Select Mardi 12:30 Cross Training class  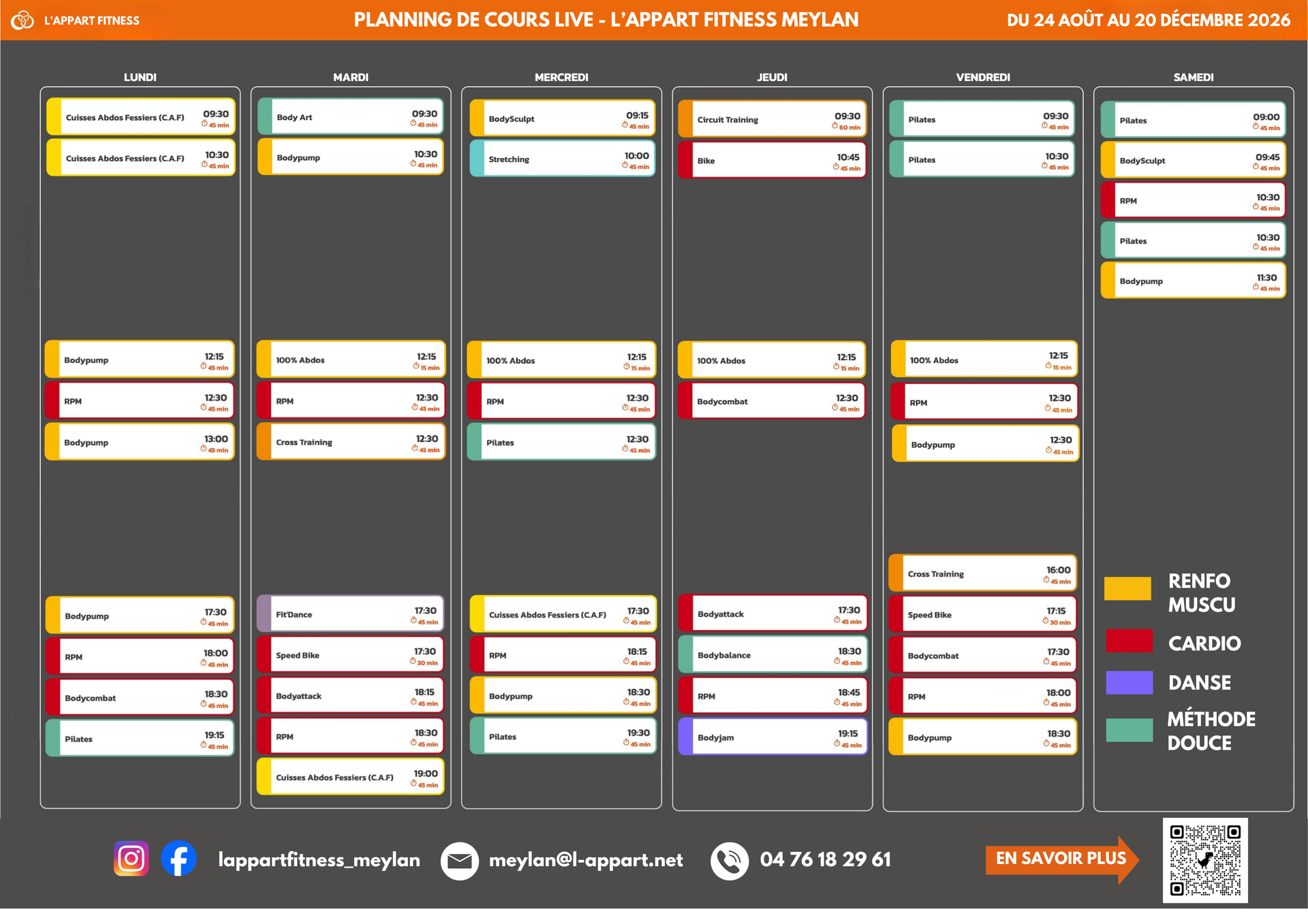351,442
